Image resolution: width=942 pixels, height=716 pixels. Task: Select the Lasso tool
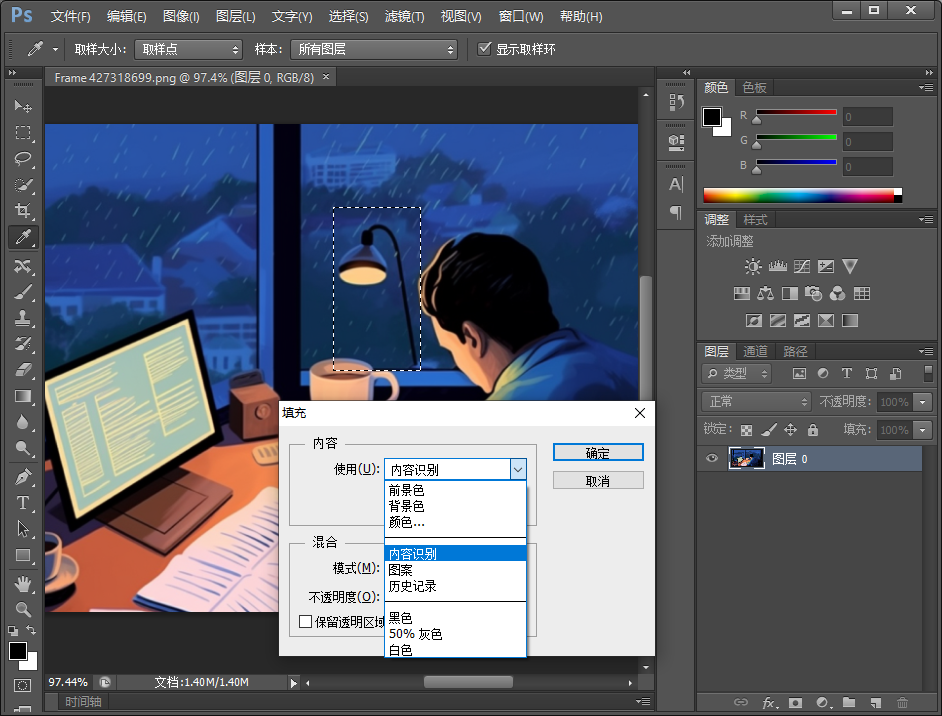(x=22, y=158)
